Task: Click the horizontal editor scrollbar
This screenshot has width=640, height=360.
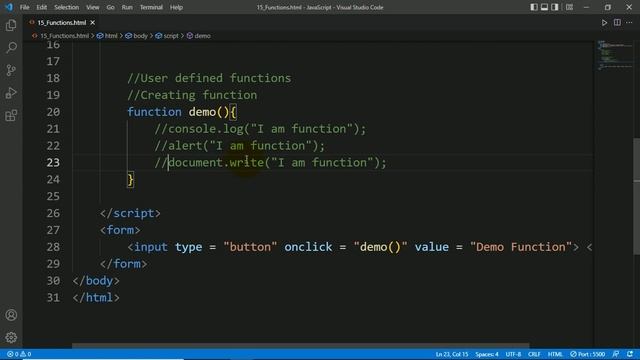Action: click(300, 346)
